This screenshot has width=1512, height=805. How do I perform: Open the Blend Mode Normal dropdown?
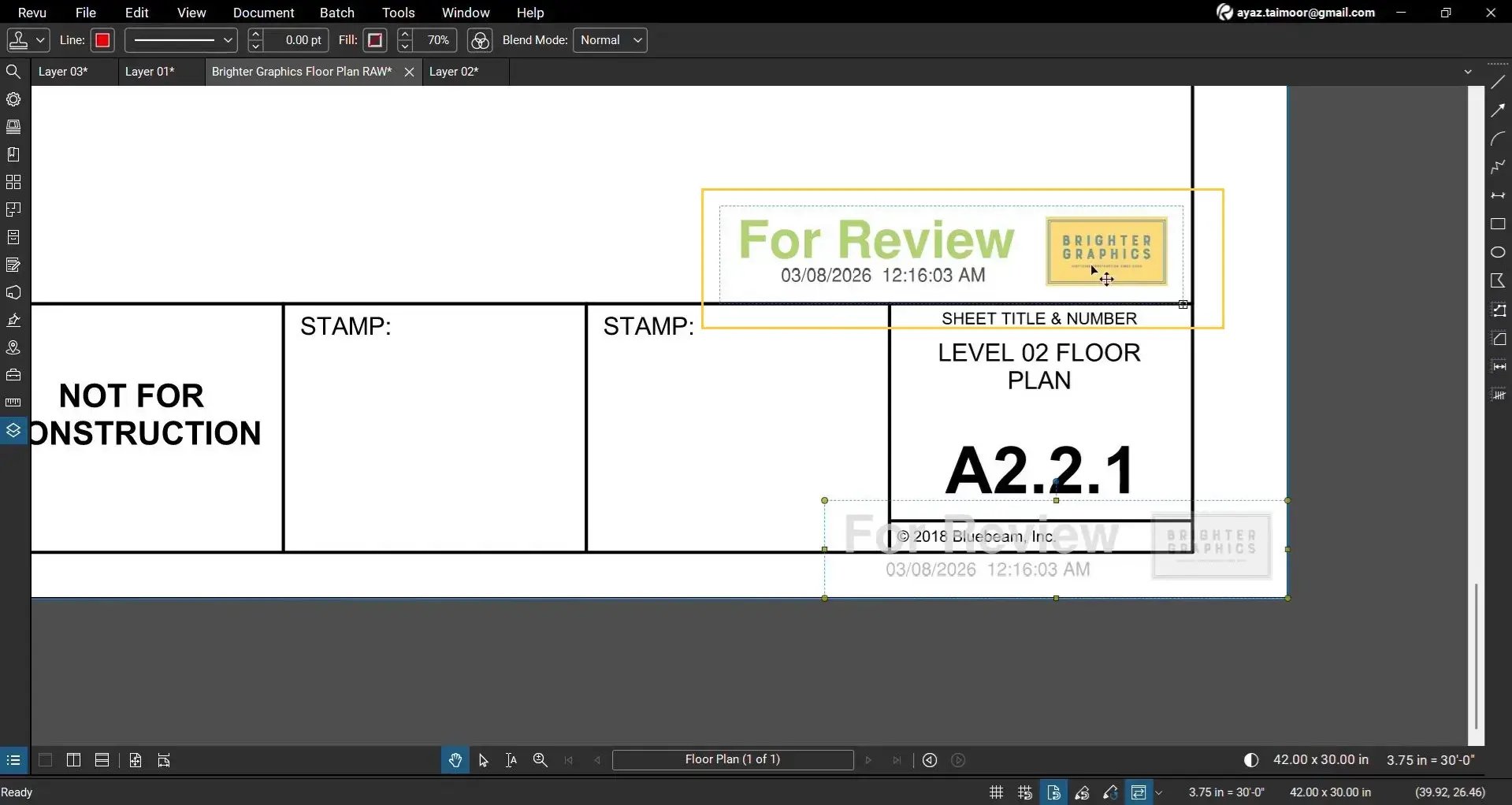(x=610, y=40)
